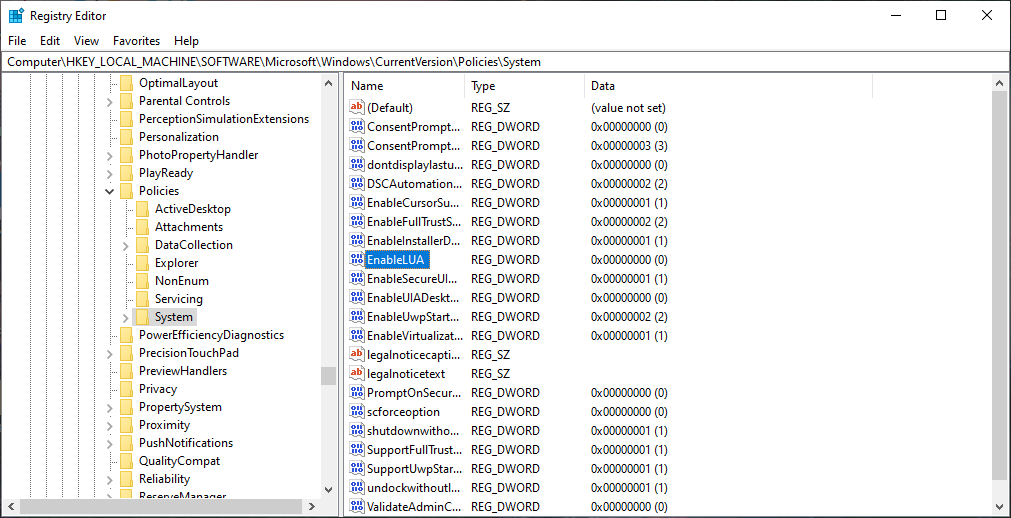The image size is (1011, 518).
Task: Select the Personalization key
Action: (x=179, y=137)
